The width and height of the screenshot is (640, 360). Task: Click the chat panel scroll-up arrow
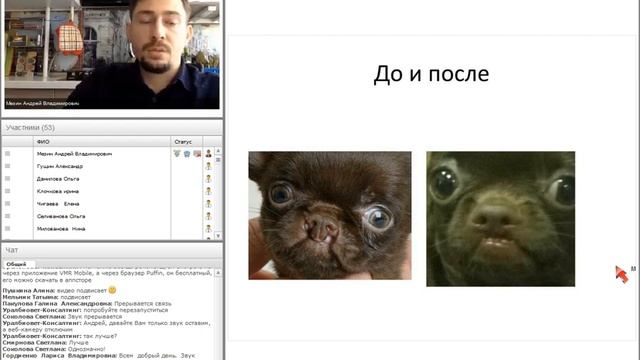[x=218, y=272]
